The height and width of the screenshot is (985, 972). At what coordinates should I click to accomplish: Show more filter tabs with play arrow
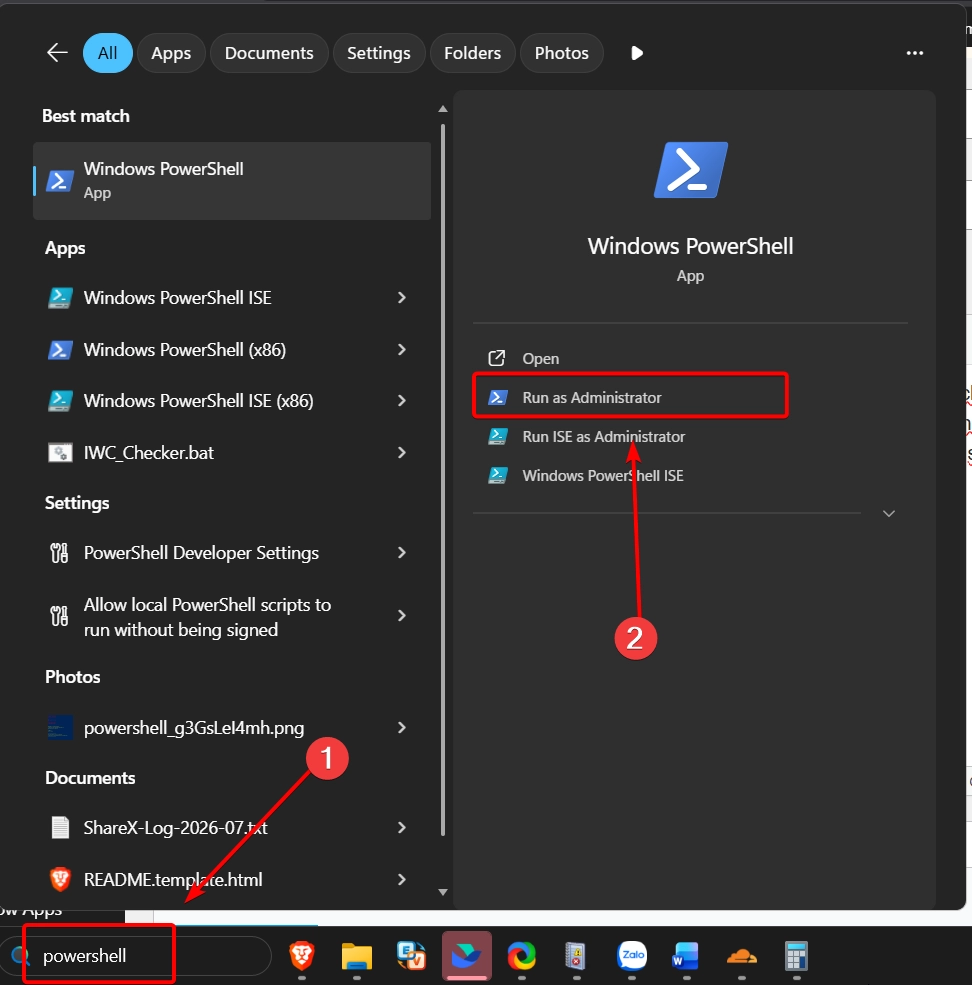click(x=636, y=53)
